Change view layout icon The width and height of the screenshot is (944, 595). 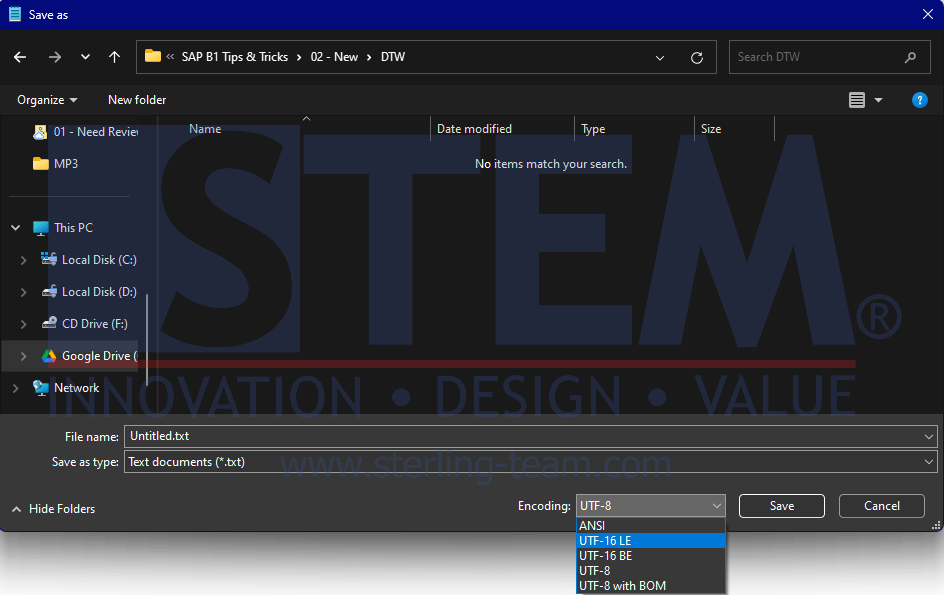(x=857, y=100)
